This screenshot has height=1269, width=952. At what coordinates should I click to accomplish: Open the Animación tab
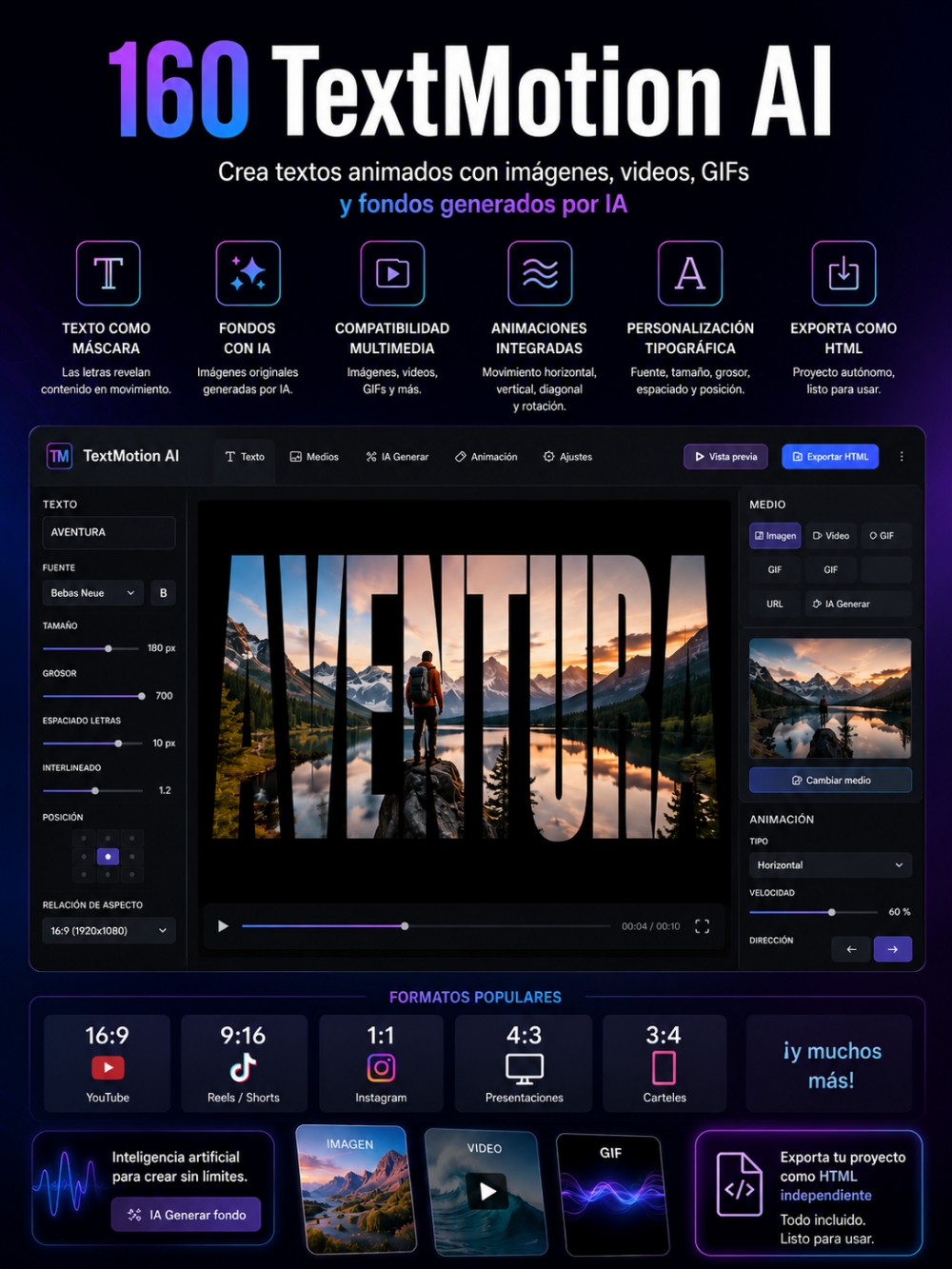486,457
